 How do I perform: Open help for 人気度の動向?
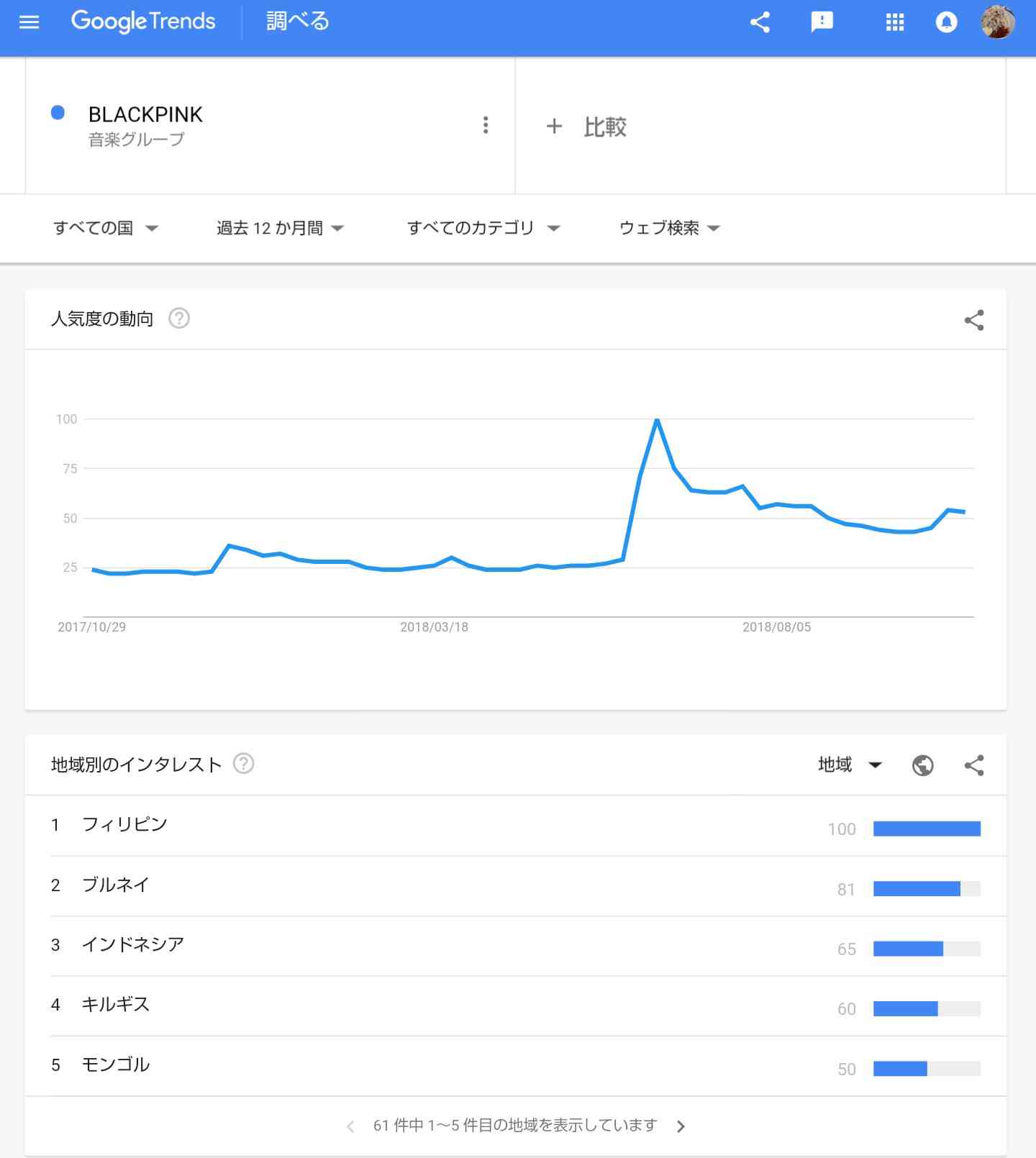179,318
